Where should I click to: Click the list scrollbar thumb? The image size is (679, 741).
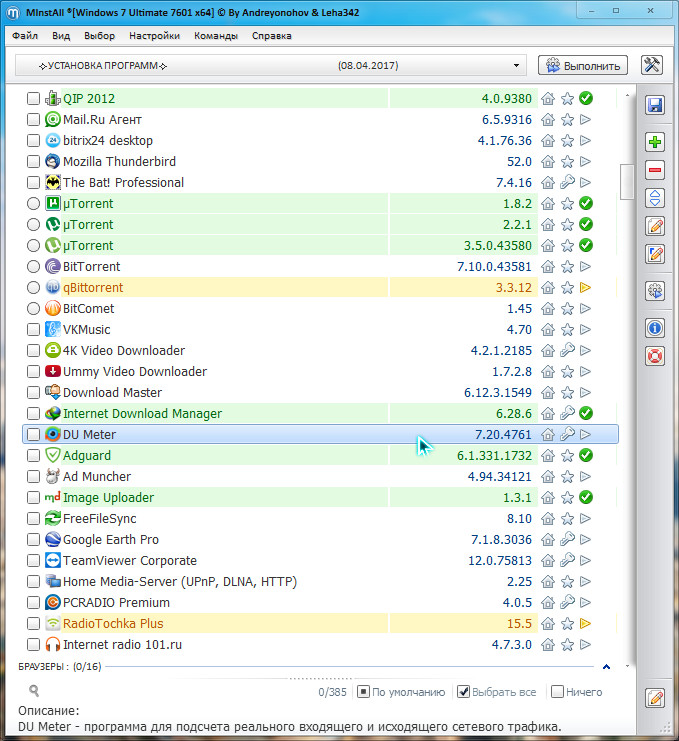click(627, 181)
